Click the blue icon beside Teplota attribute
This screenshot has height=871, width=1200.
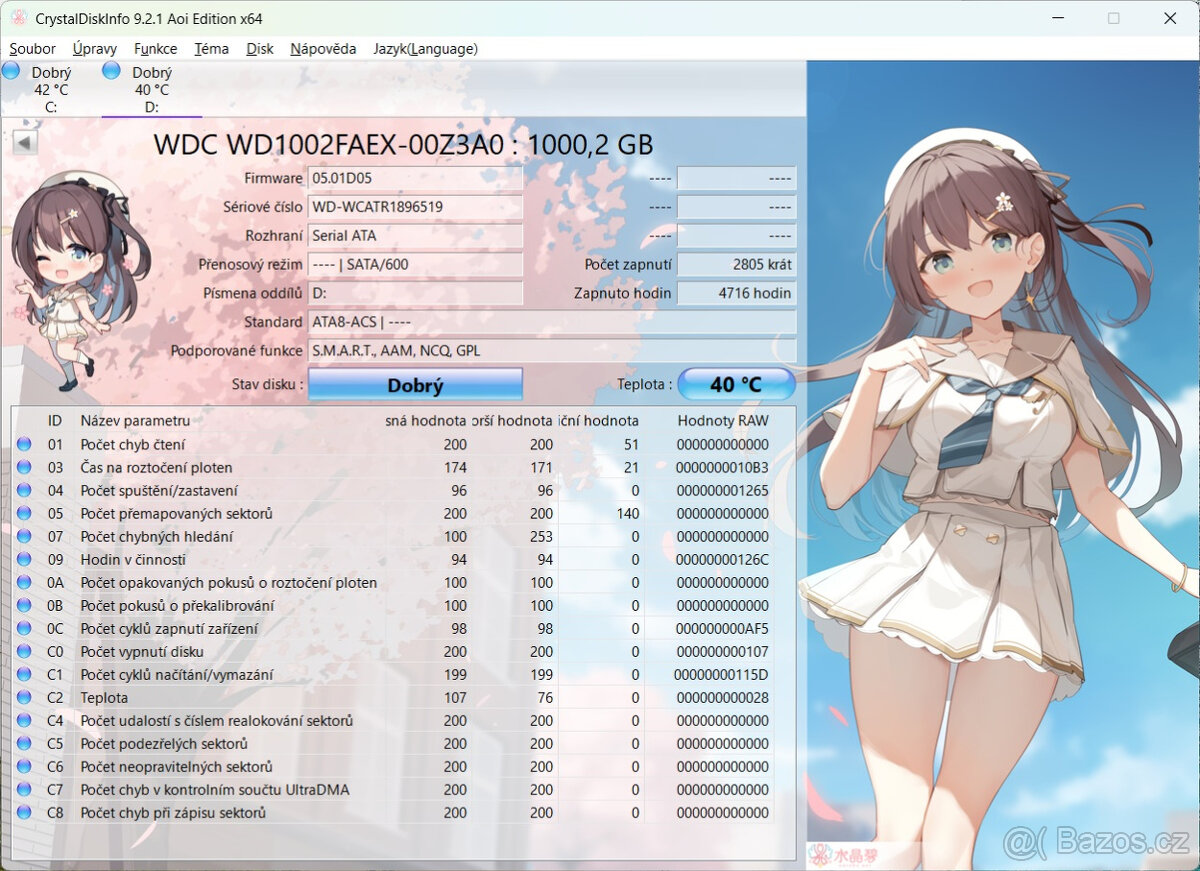(22, 697)
